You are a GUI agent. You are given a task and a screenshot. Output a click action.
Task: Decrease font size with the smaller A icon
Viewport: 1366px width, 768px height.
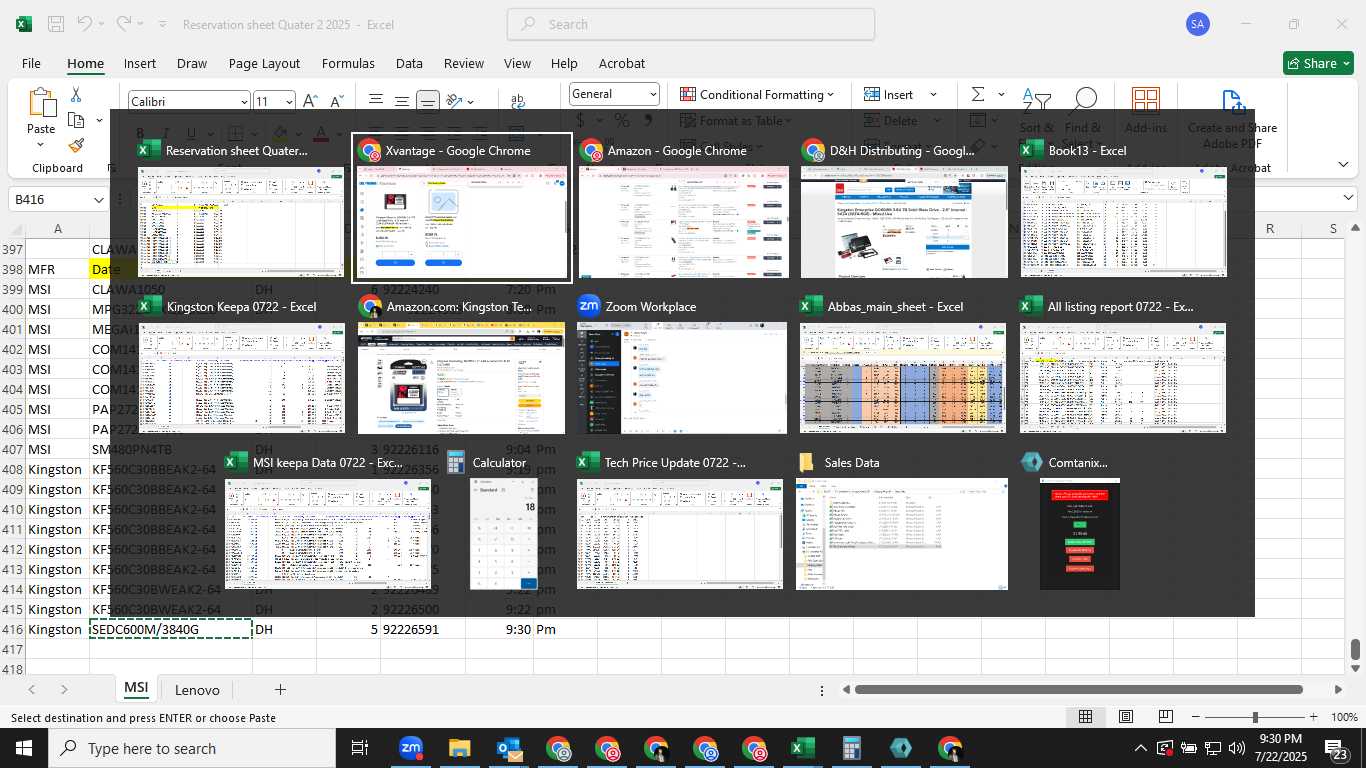tap(337, 101)
